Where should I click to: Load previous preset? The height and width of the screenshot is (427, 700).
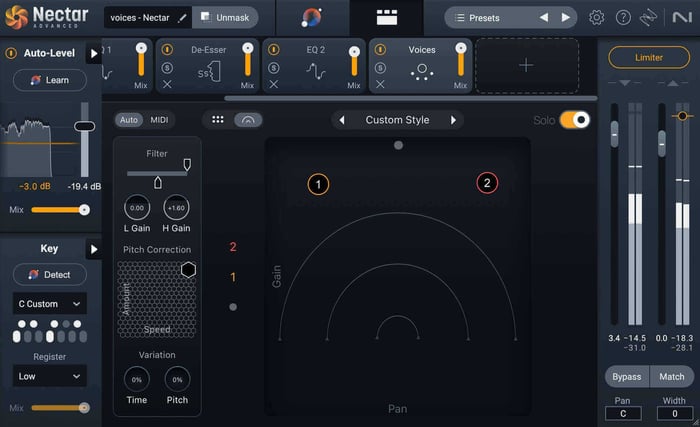point(544,17)
